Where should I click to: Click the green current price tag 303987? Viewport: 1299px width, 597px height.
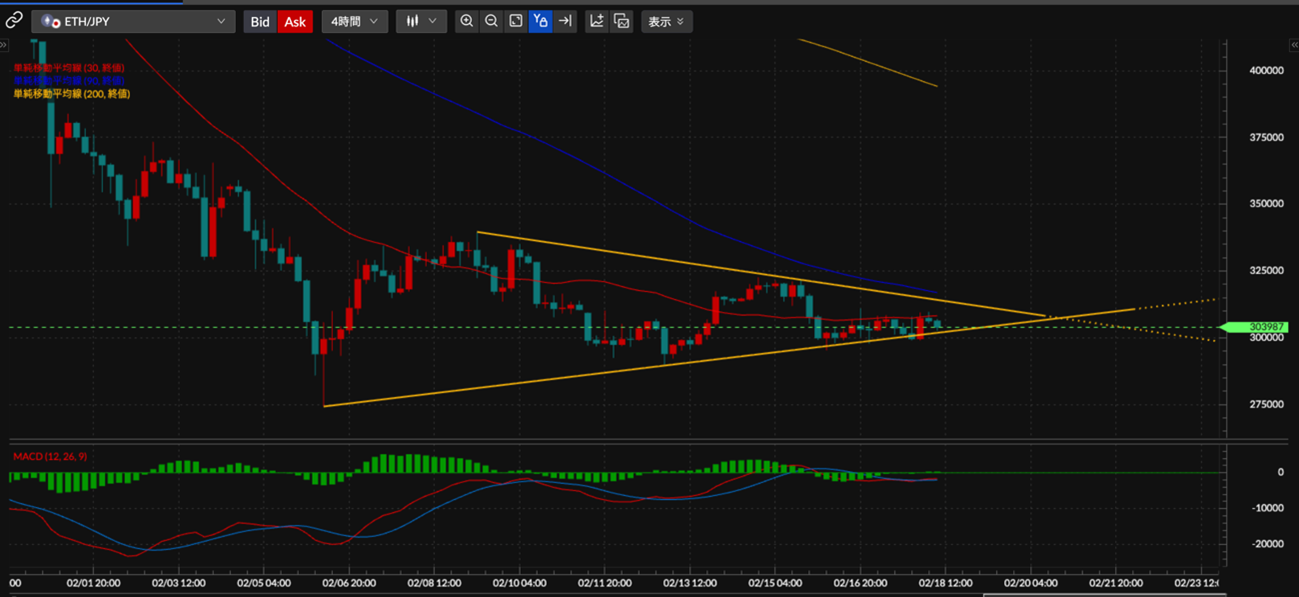pos(1254,327)
